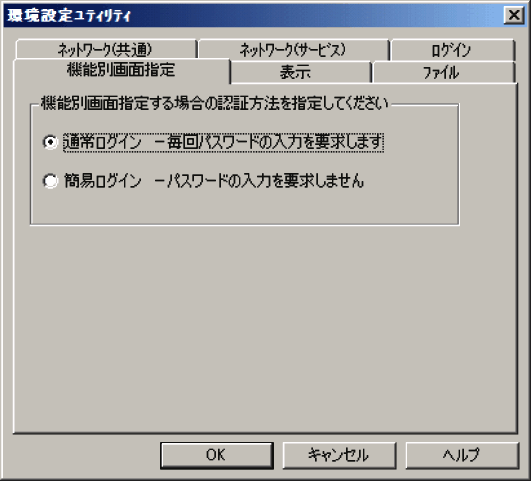Click the 簡易ログイン option name text
531x481 pixels.
tap(103, 181)
